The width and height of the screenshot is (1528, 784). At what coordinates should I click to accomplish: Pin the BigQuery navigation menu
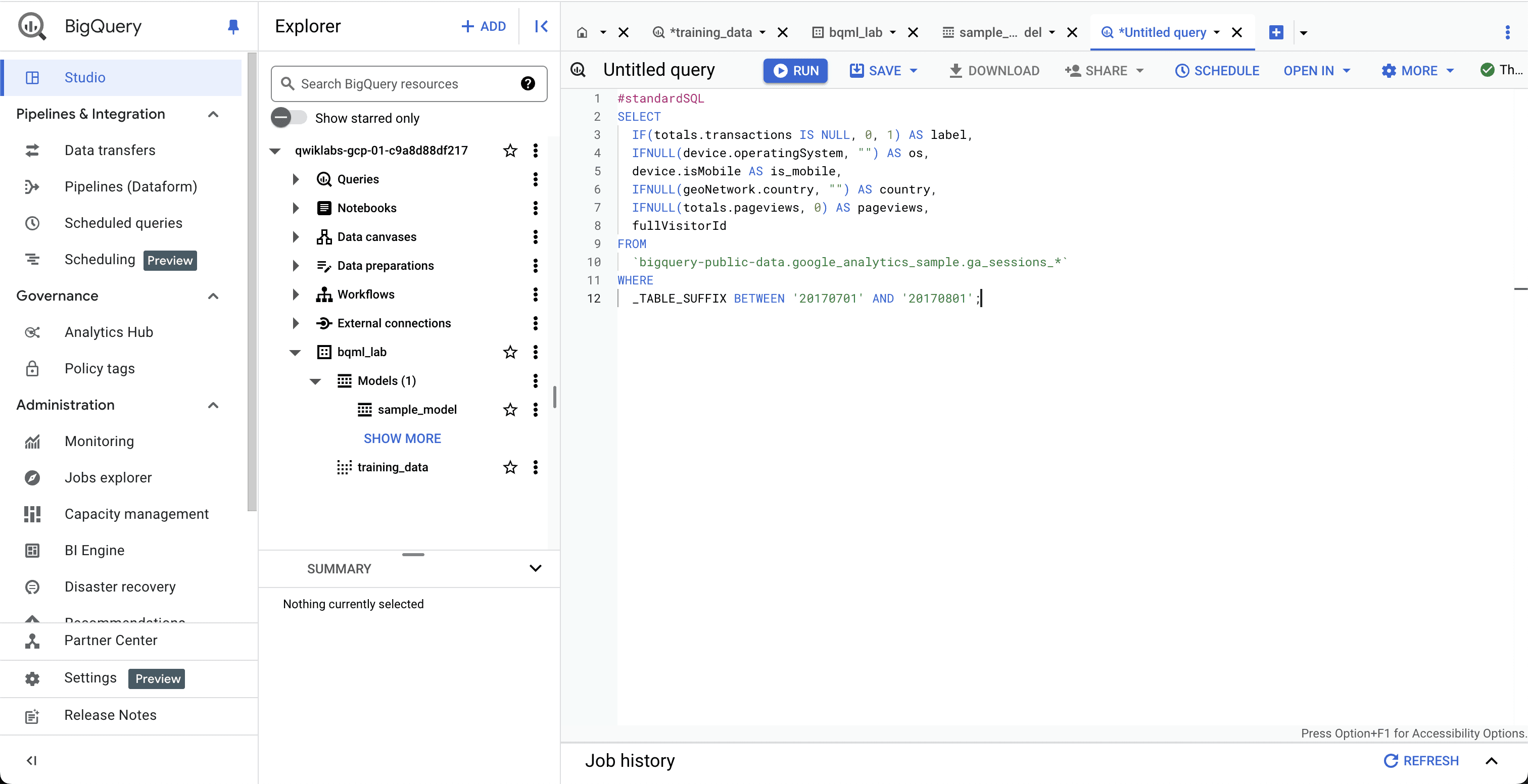[x=233, y=26]
